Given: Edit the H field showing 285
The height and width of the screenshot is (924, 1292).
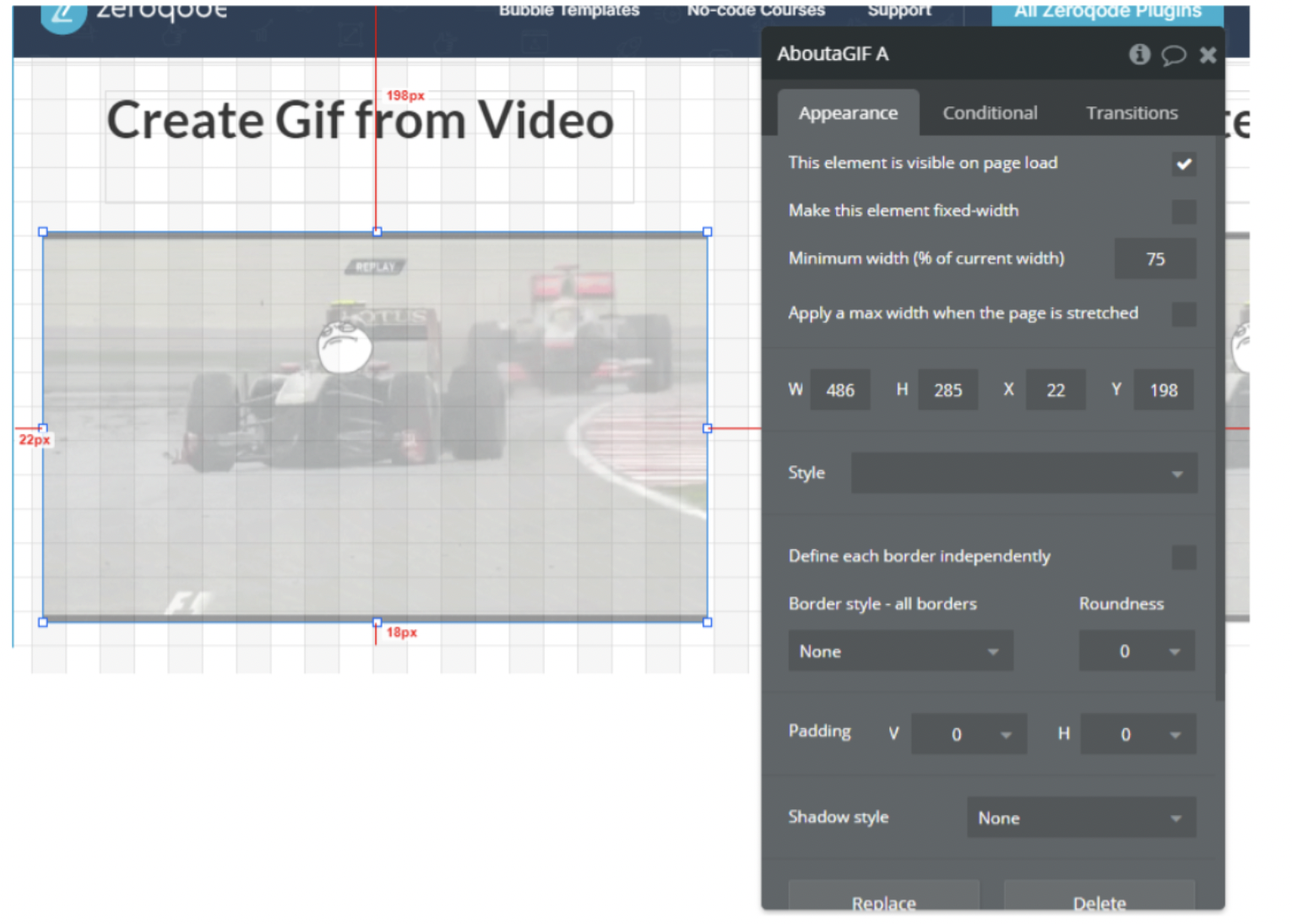Looking at the screenshot, I should pos(948,390).
